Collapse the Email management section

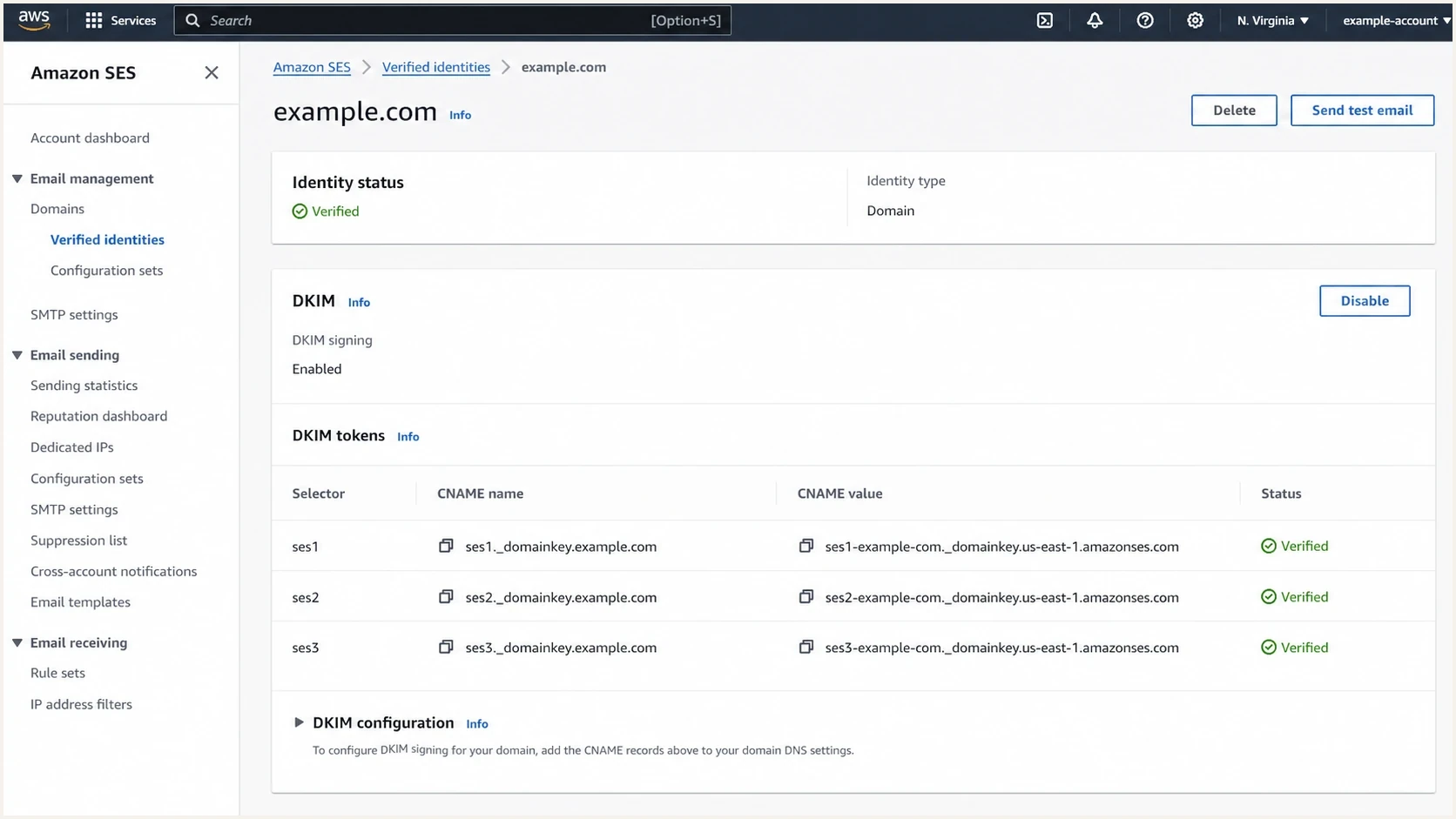[x=17, y=178]
